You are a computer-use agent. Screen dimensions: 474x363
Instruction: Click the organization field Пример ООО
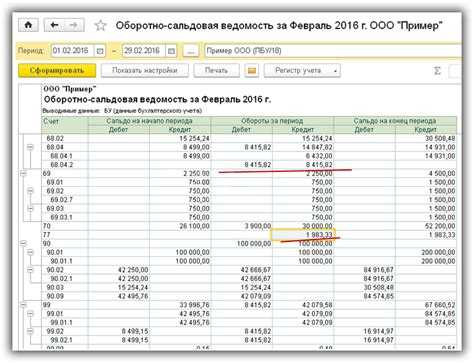333,51
